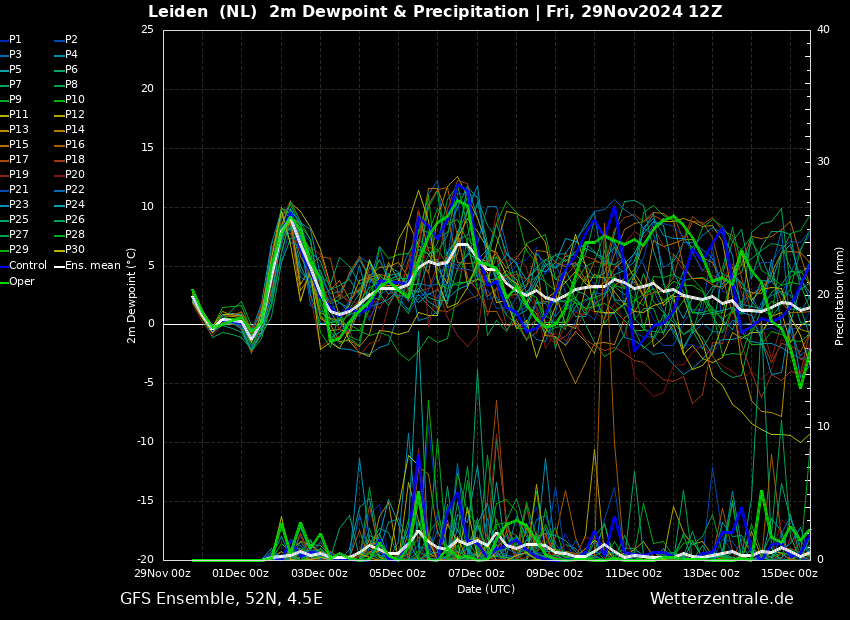This screenshot has width=850, height=620.
Task: Click the Precipitation (mm) axis label
Action: 840,295
